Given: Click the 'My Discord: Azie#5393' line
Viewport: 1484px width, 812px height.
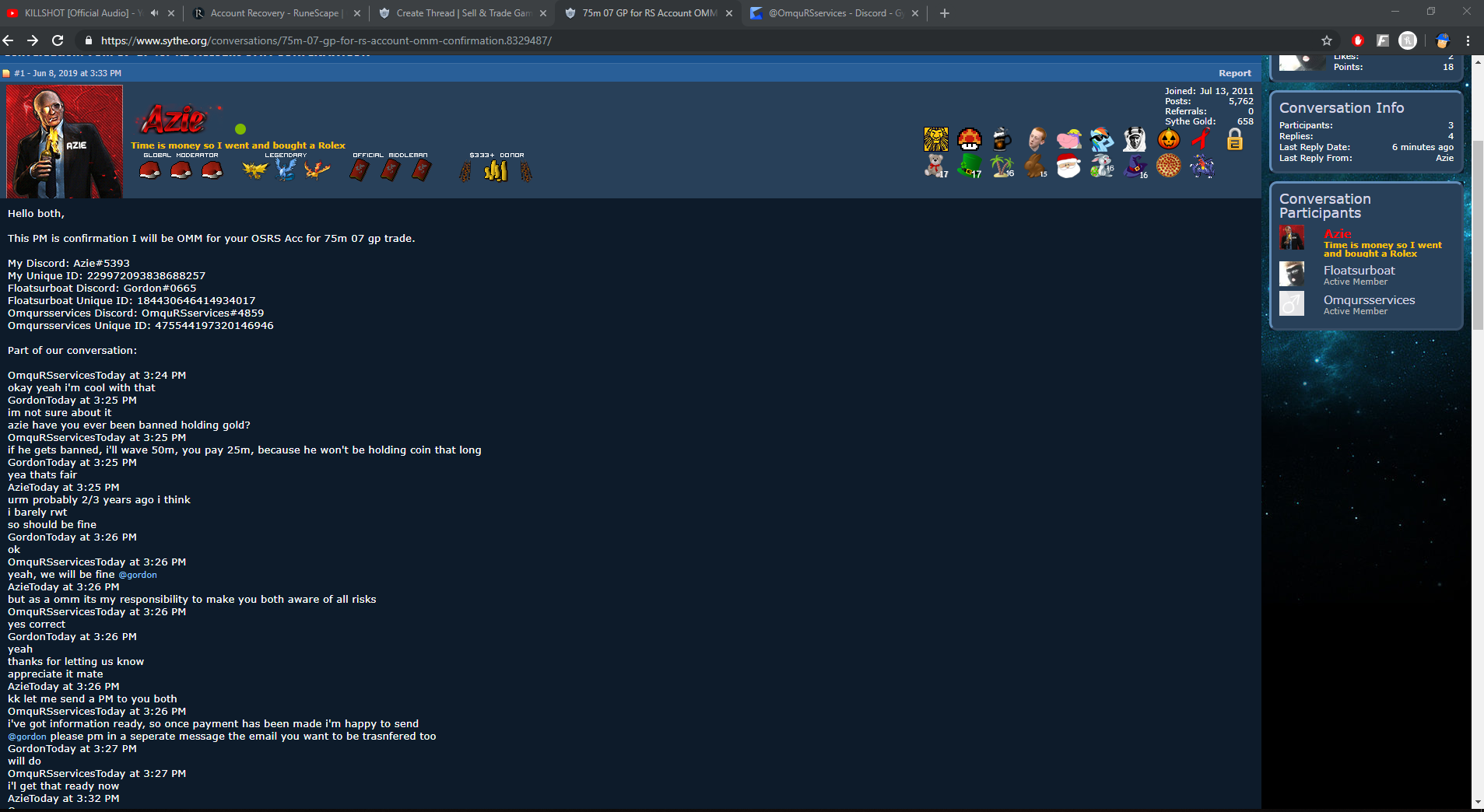Looking at the screenshot, I should 68,264.
